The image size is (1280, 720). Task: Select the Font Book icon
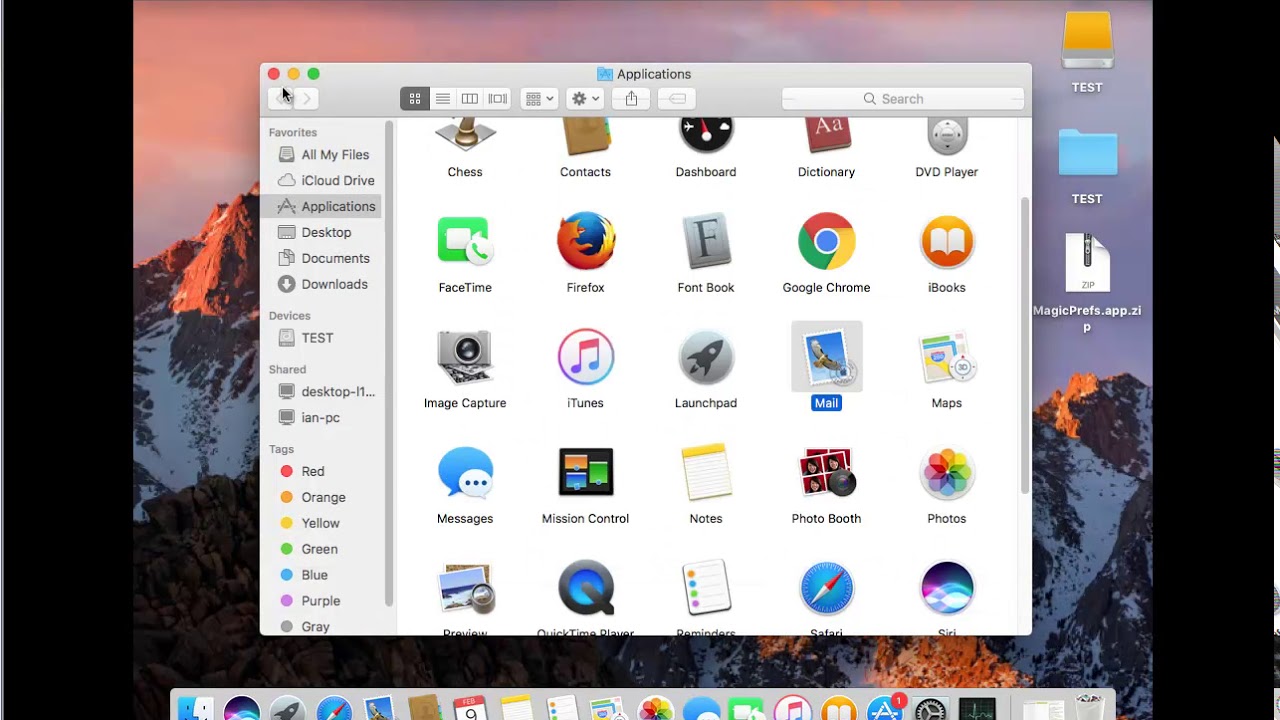[x=706, y=242]
